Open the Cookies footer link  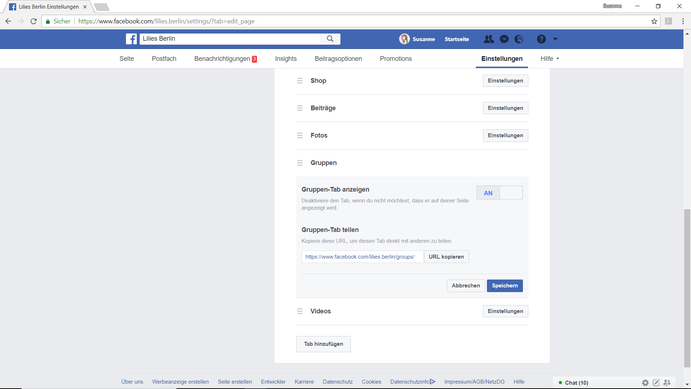372,382
